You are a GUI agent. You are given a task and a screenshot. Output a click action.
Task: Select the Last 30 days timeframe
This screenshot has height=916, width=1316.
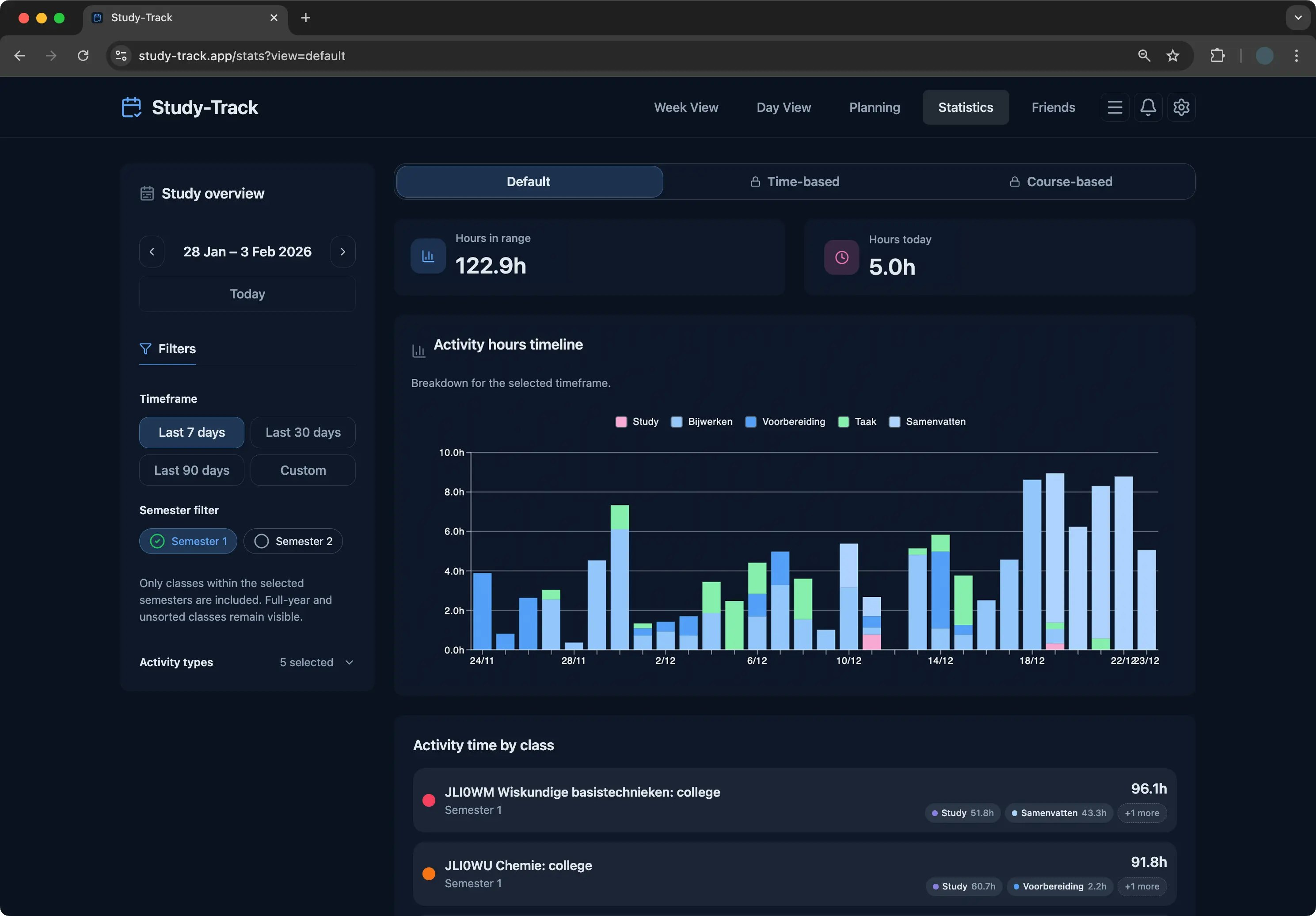click(x=303, y=432)
